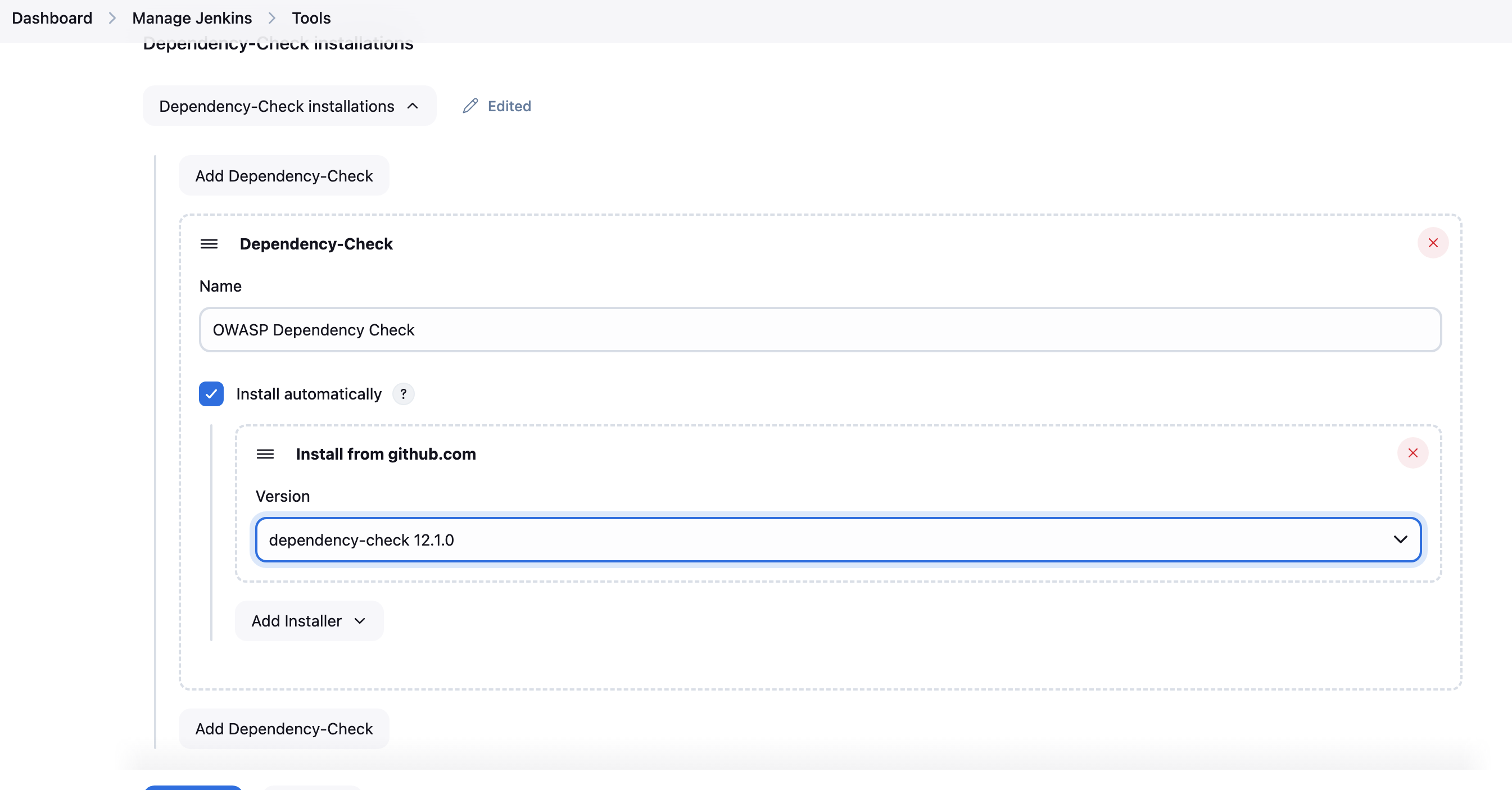This screenshot has height=790, width=1512.
Task: Navigate to Manage Jenkins breadcrumb
Action: [192, 18]
